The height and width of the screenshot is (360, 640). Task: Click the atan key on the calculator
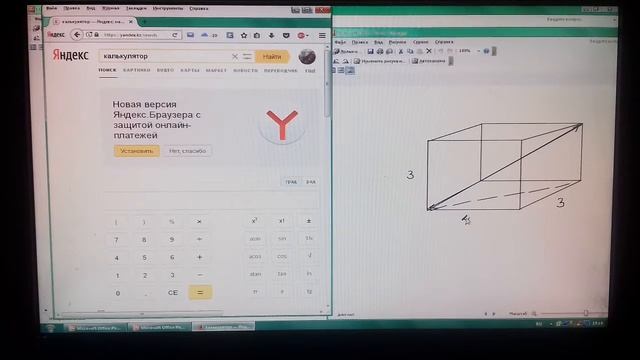click(x=255, y=274)
